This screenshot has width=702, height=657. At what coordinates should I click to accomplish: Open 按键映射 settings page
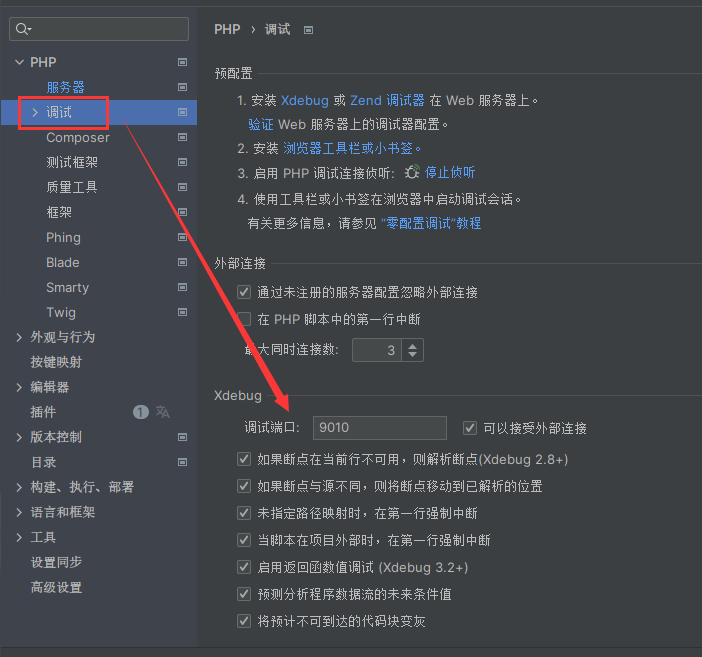tap(56, 362)
